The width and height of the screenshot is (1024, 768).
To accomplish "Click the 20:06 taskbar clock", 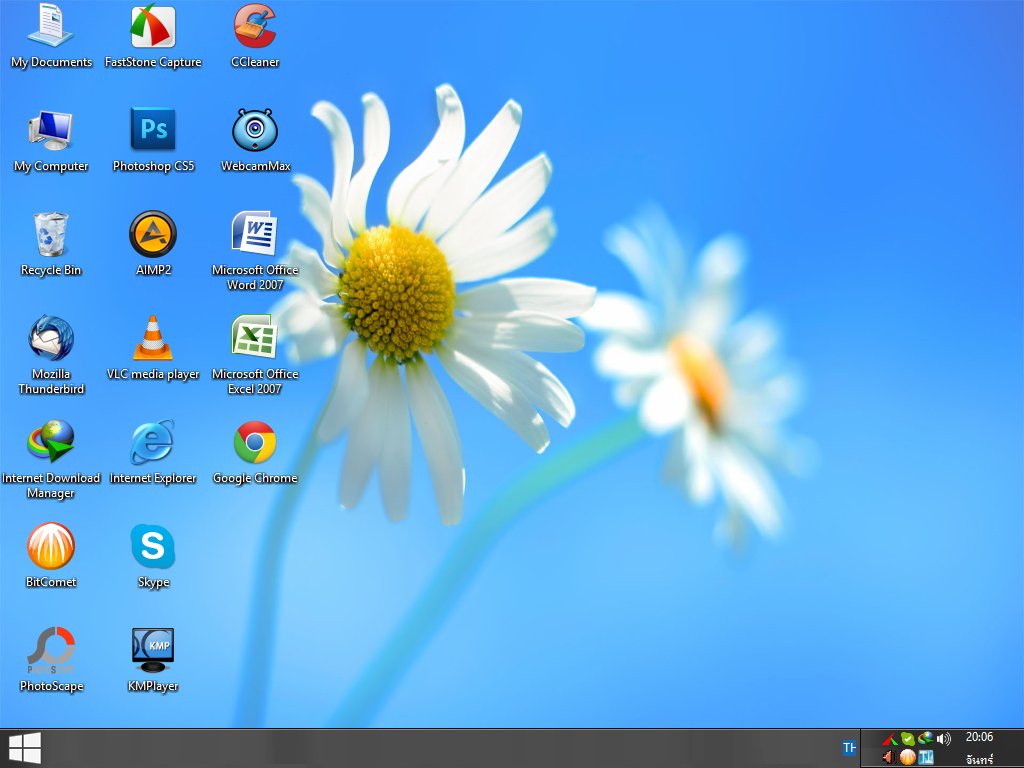I will click(x=979, y=737).
